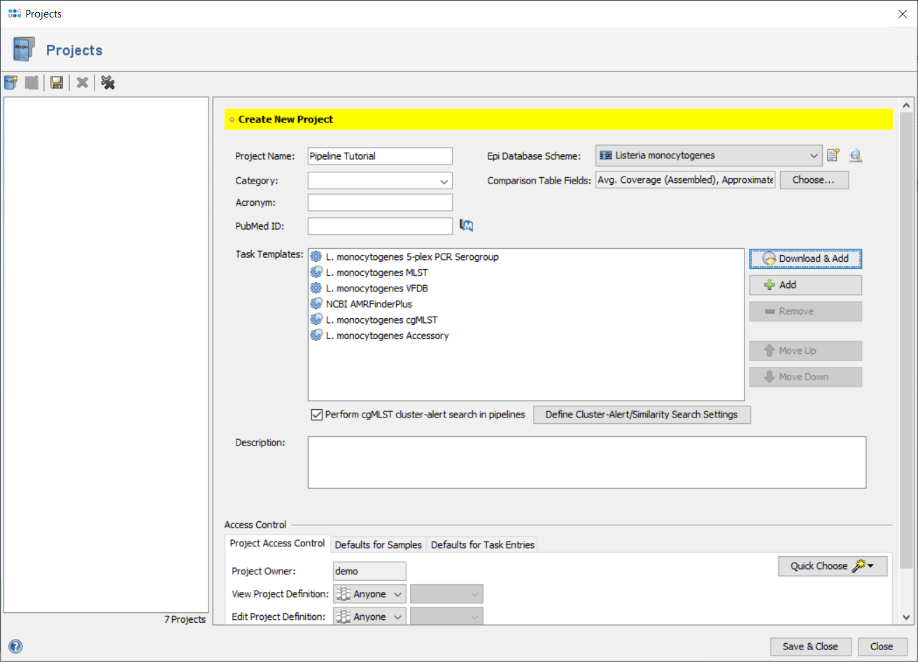Click the Save & Close button

tap(810, 646)
